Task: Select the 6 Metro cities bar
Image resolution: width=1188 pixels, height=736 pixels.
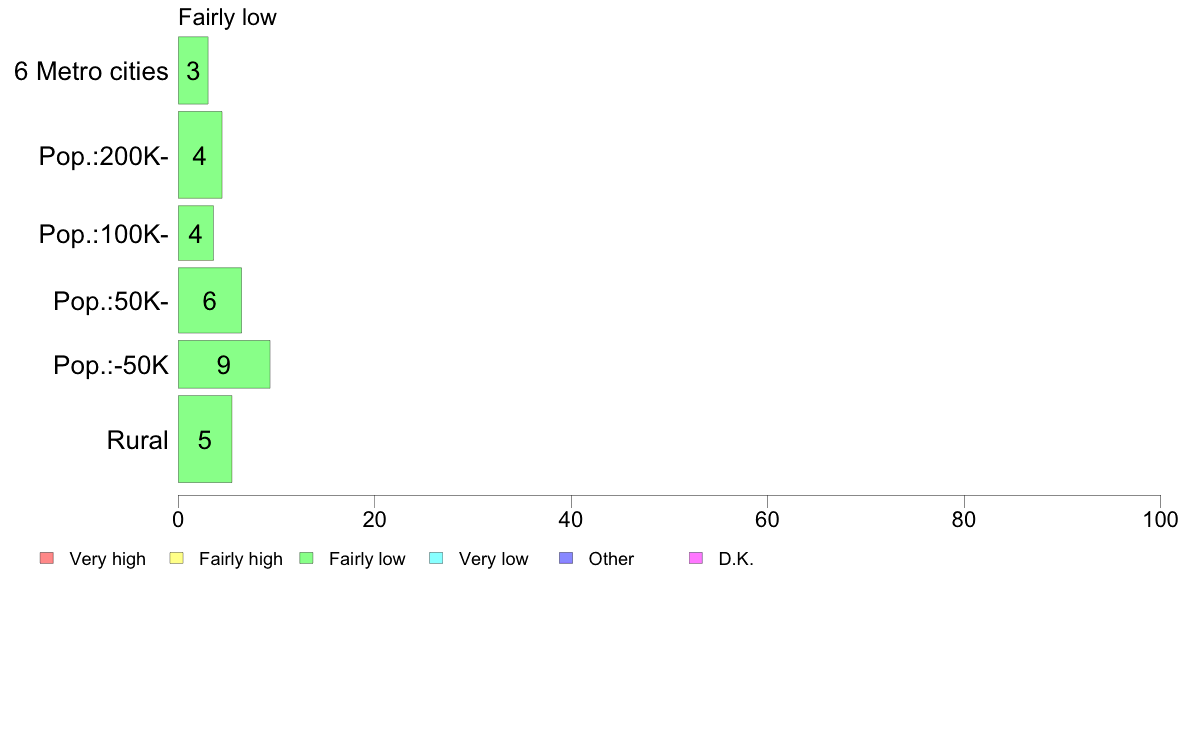Action: click(x=193, y=71)
